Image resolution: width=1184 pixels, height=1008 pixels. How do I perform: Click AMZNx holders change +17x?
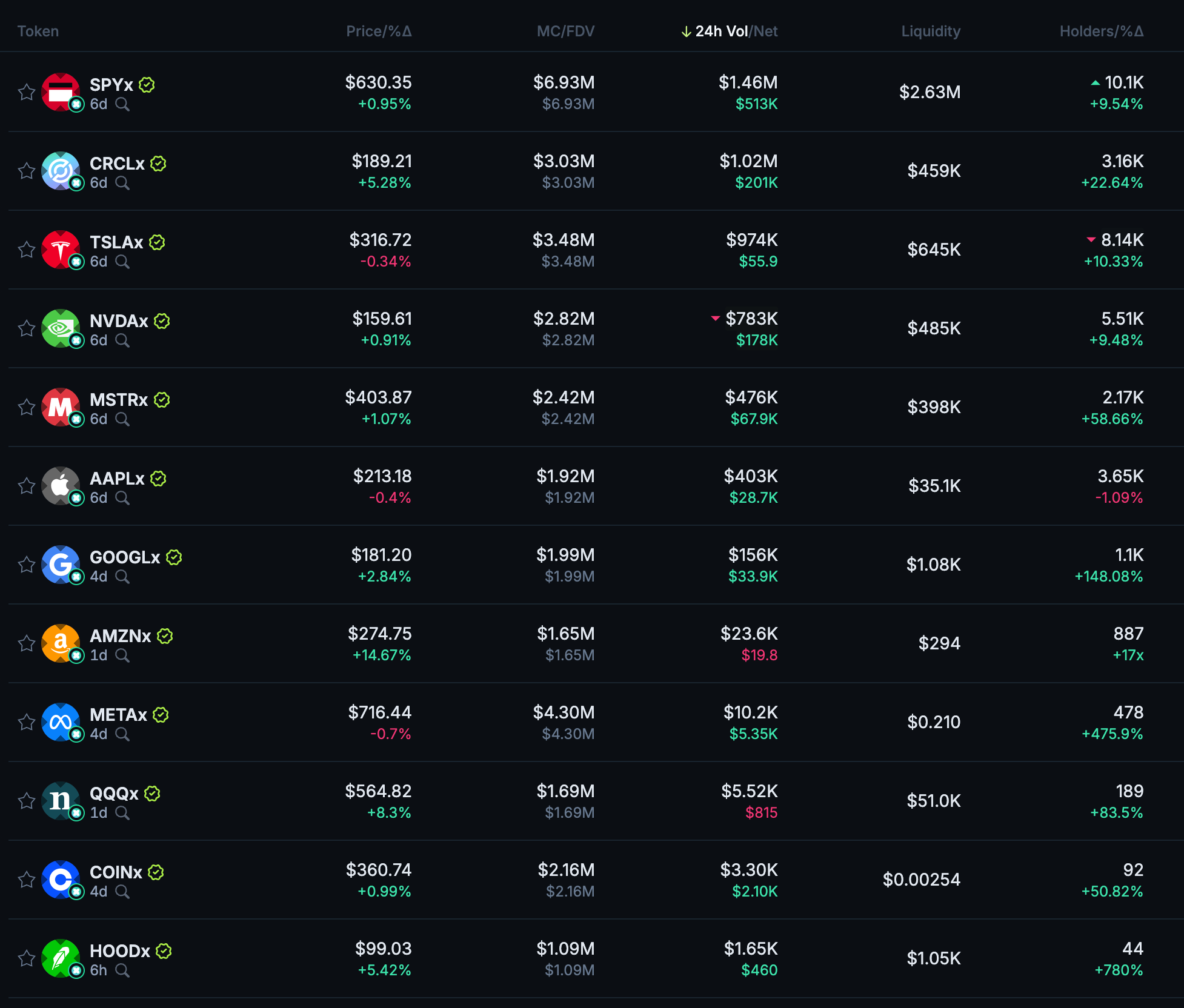pyautogui.click(x=1128, y=655)
